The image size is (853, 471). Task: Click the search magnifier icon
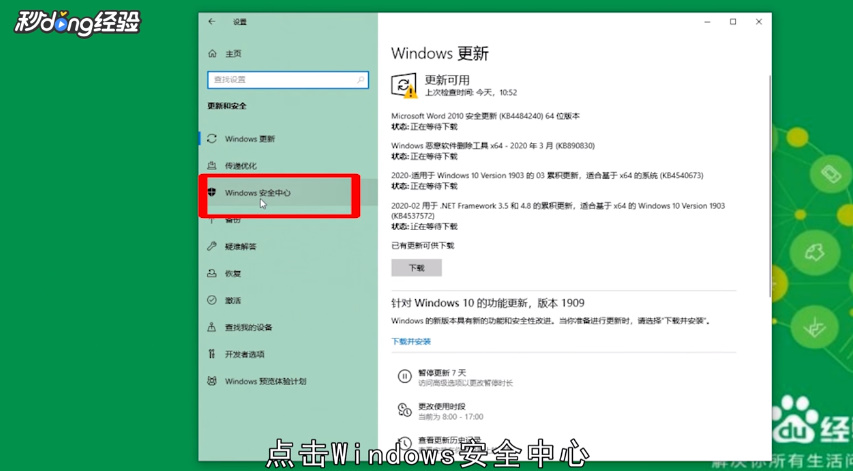coord(360,80)
